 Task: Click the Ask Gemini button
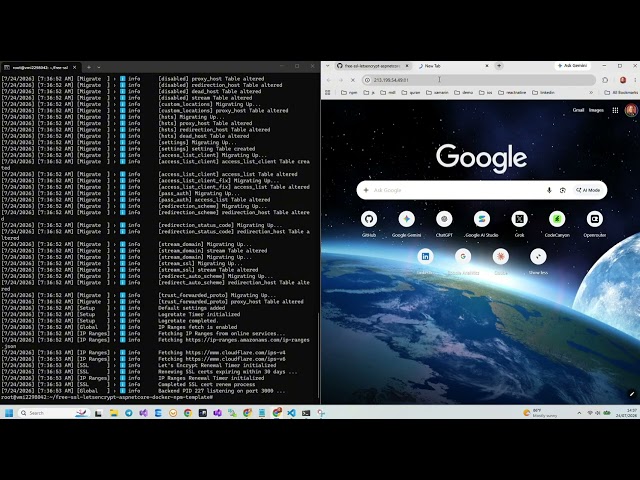tap(572, 66)
